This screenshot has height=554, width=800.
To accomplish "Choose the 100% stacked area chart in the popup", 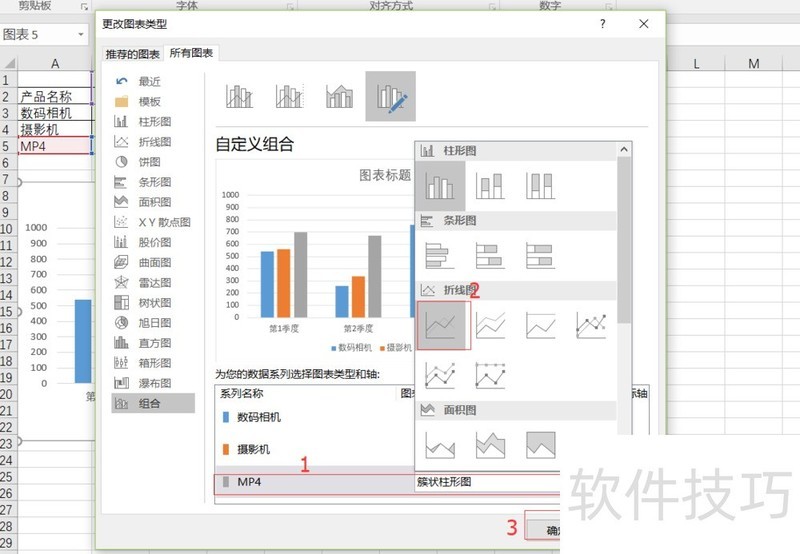I will [541, 444].
